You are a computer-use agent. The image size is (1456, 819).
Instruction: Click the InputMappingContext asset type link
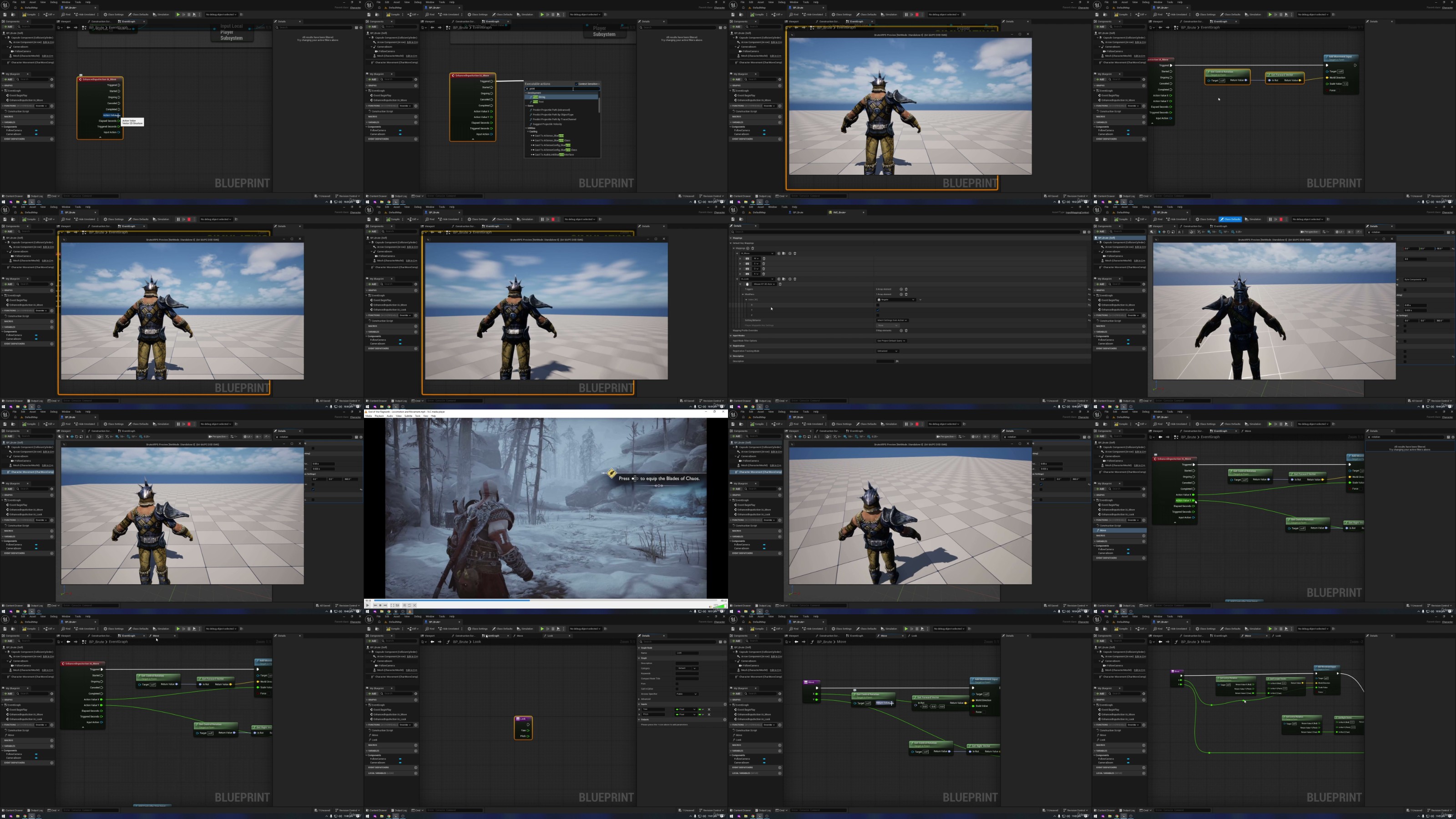tap(1077, 212)
